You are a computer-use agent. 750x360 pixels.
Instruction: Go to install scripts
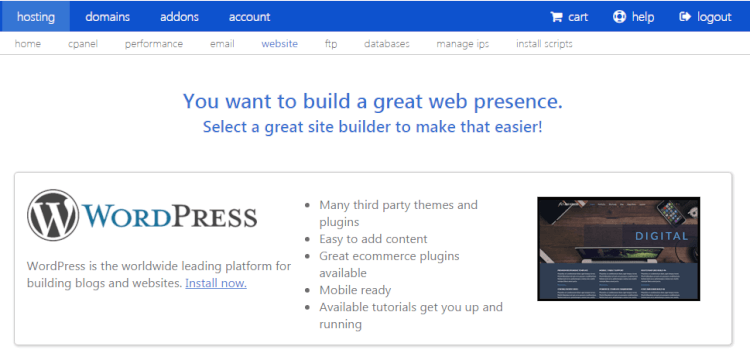(x=544, y=44)
